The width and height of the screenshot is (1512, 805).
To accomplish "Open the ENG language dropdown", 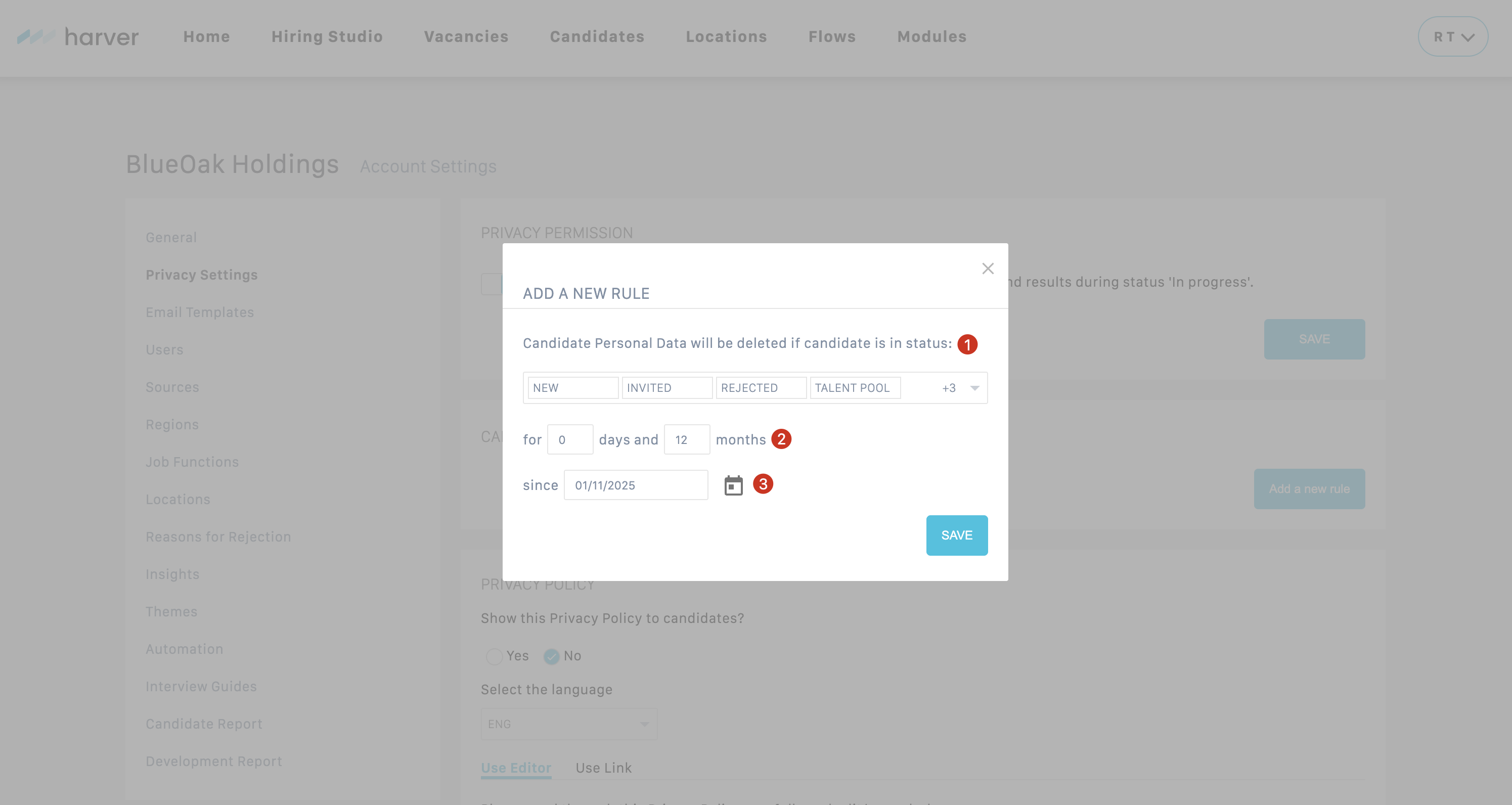I will click(x=568, y=724).
